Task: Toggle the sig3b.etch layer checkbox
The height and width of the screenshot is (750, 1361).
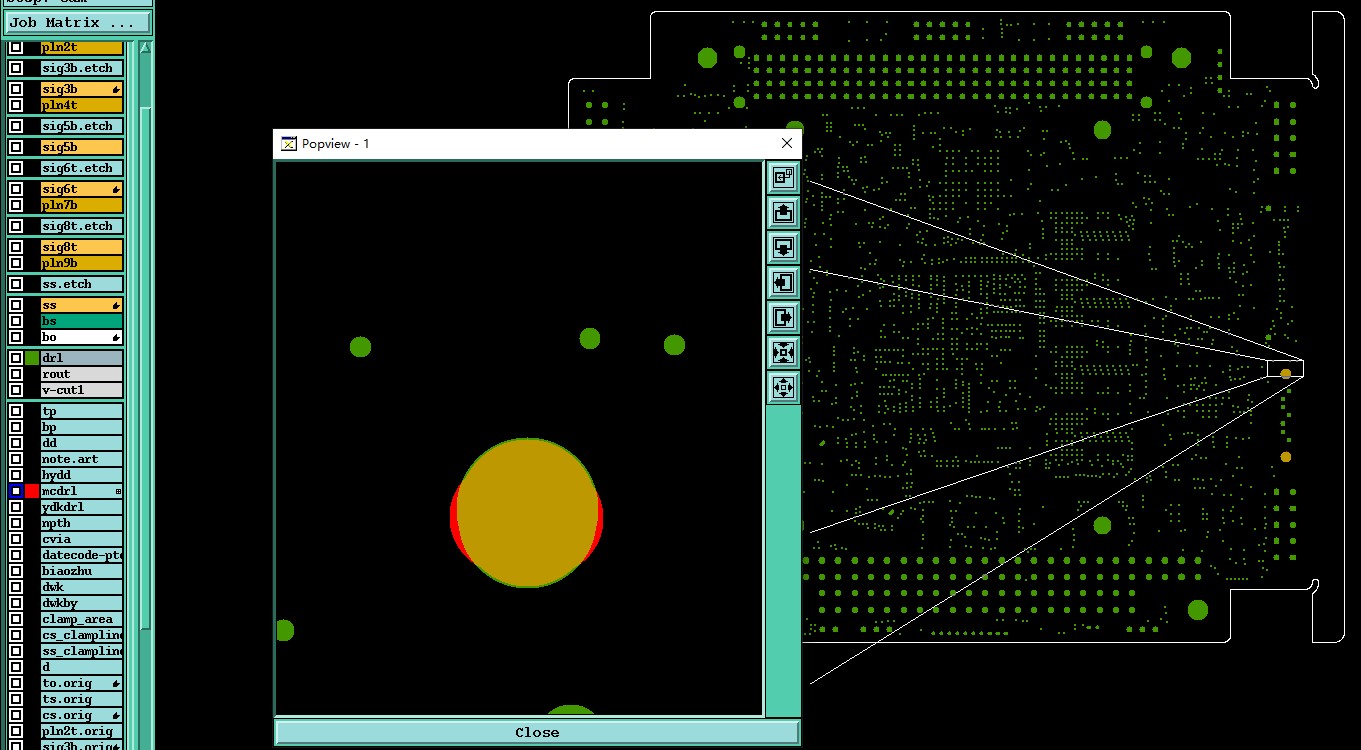Action: point(16,68)
